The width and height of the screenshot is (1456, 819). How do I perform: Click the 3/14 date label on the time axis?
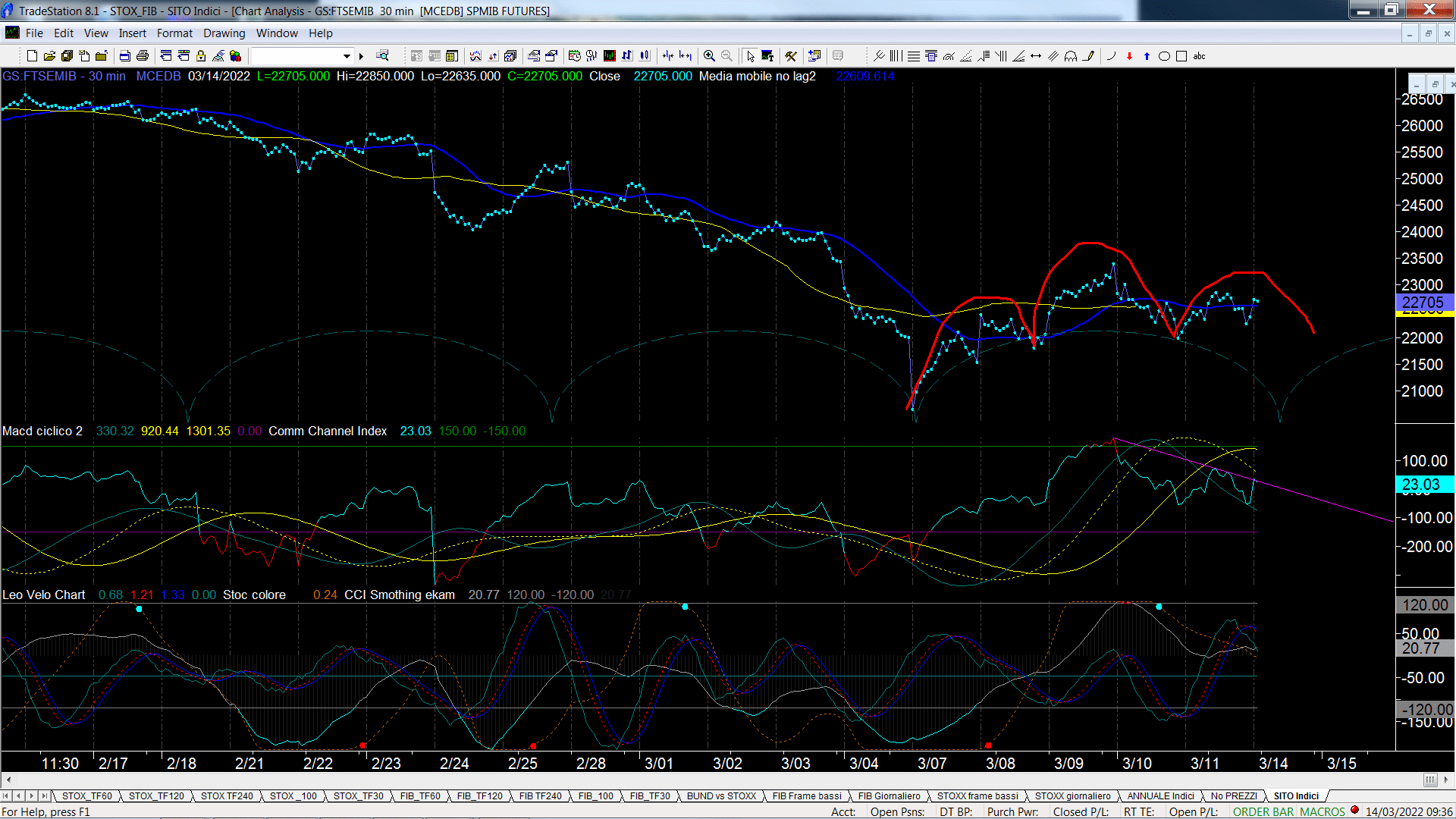click(1273, 763)
